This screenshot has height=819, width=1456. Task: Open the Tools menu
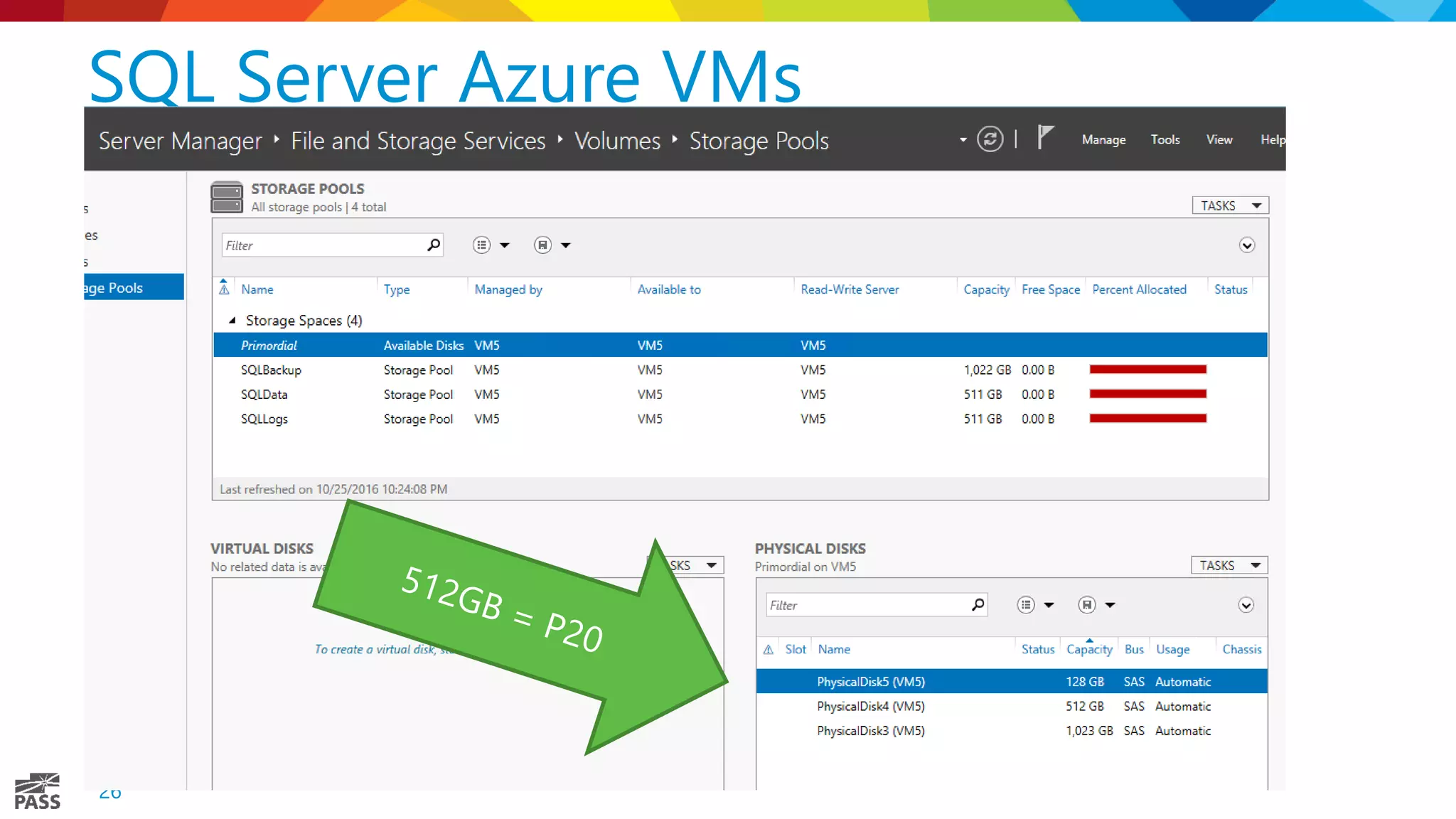1165,140
